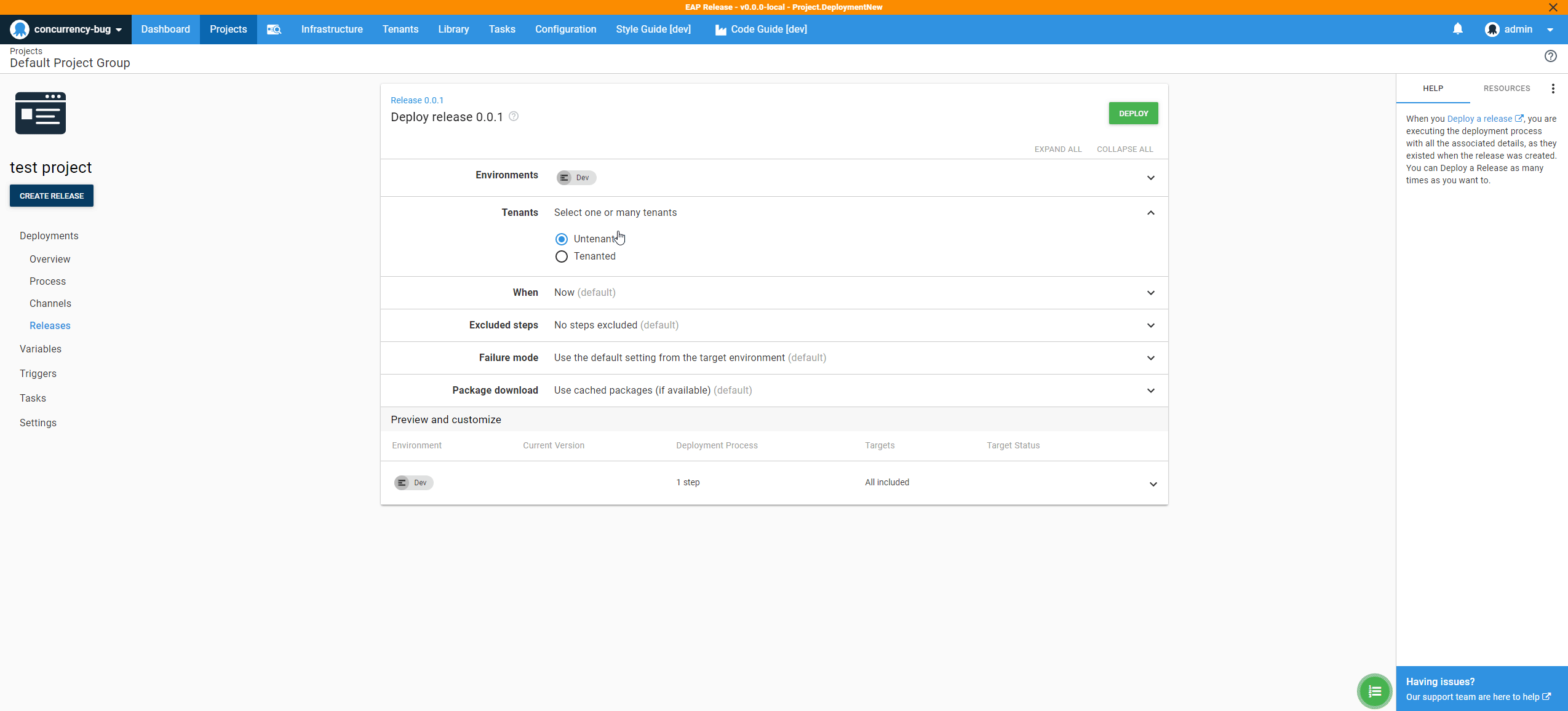Open Configuration in the top navigation
This screenshot has height=711, width=1568.
pos(565,29)
